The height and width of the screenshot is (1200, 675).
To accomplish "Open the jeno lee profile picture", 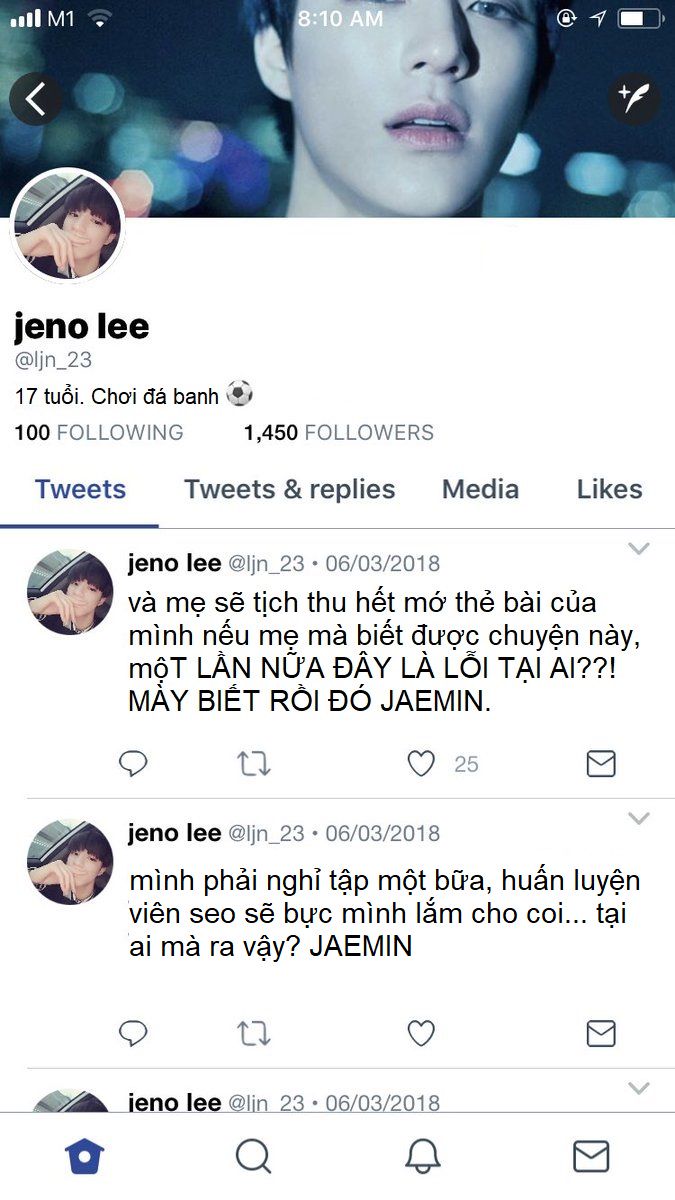I will coord(67,226).
